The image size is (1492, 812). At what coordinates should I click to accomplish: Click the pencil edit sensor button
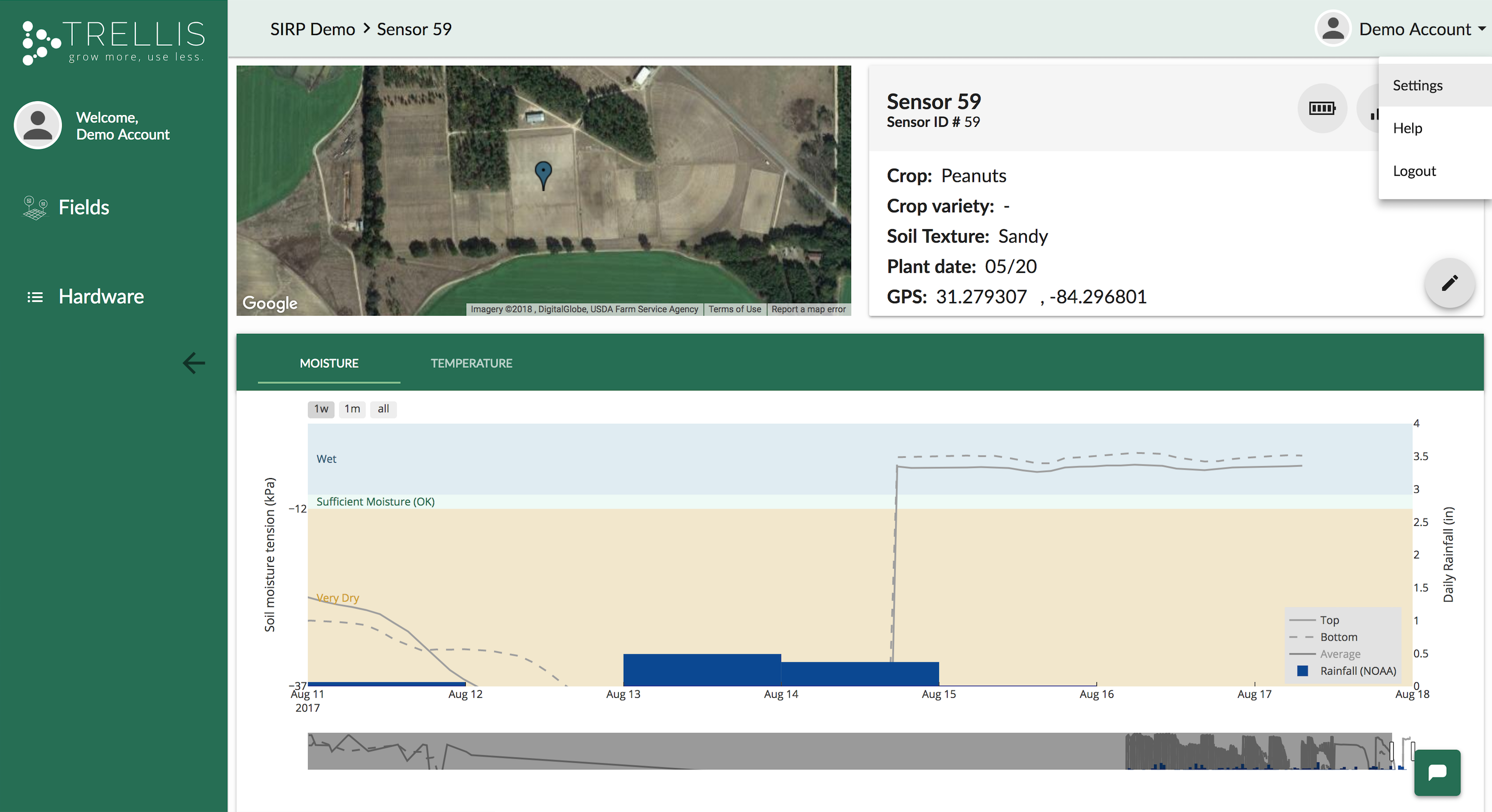[1449, 283]
